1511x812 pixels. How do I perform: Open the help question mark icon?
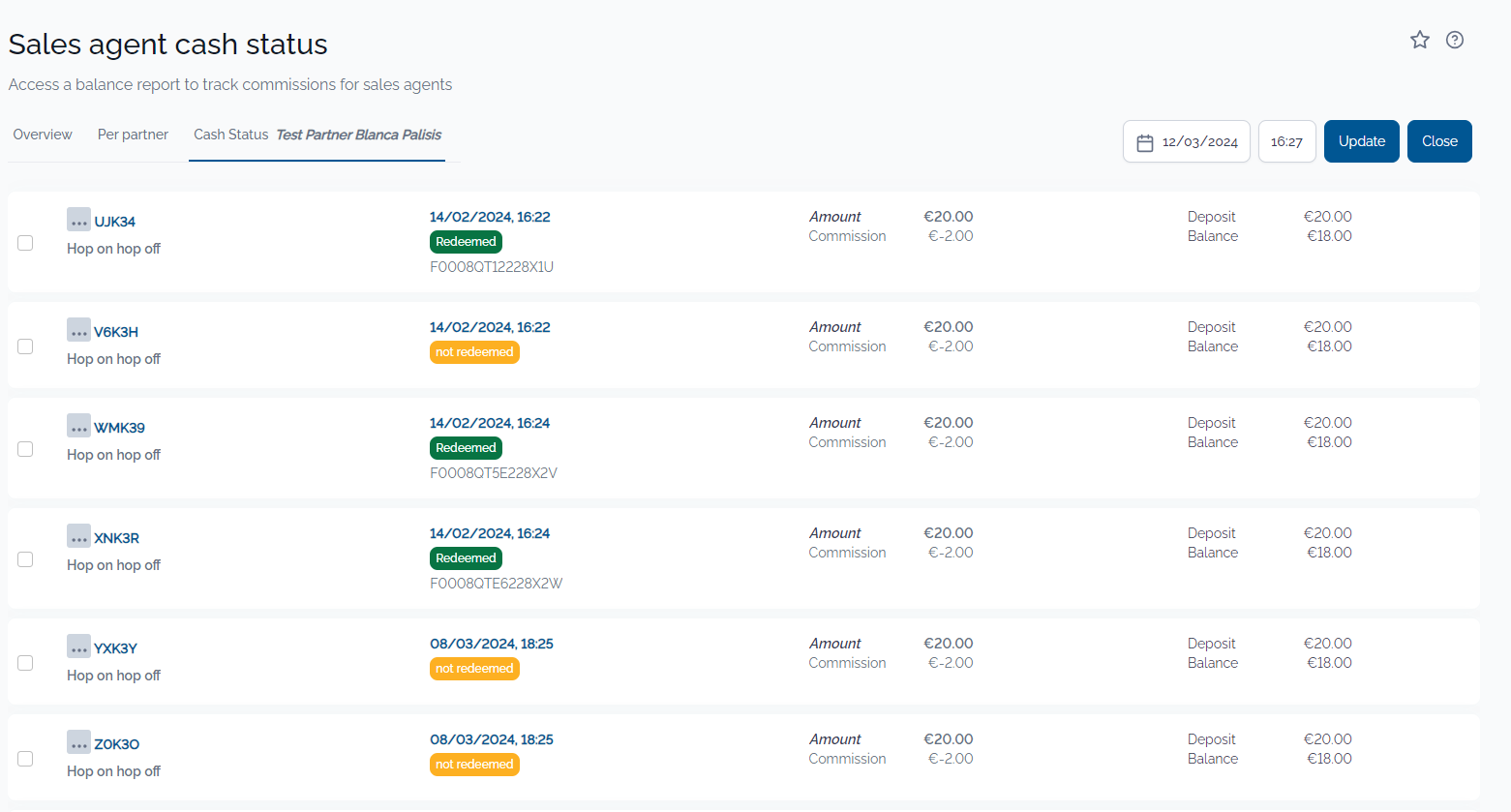[x=1455, y=40]
